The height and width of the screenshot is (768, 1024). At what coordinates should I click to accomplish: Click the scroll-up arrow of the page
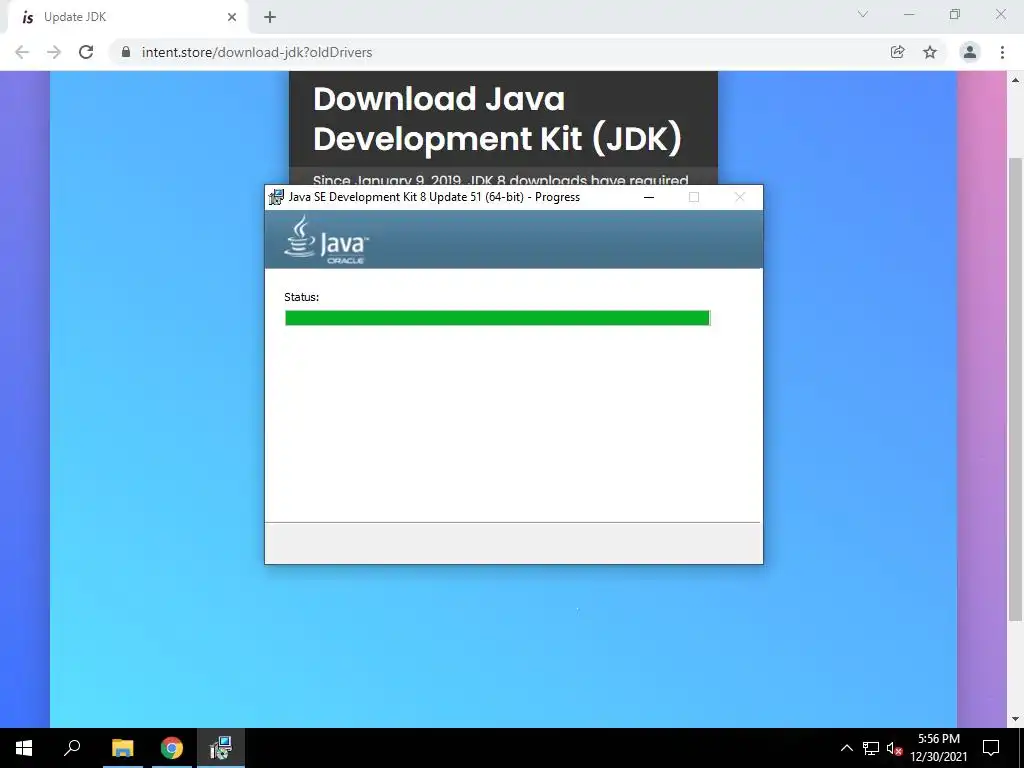click(x=1015, y=80)
